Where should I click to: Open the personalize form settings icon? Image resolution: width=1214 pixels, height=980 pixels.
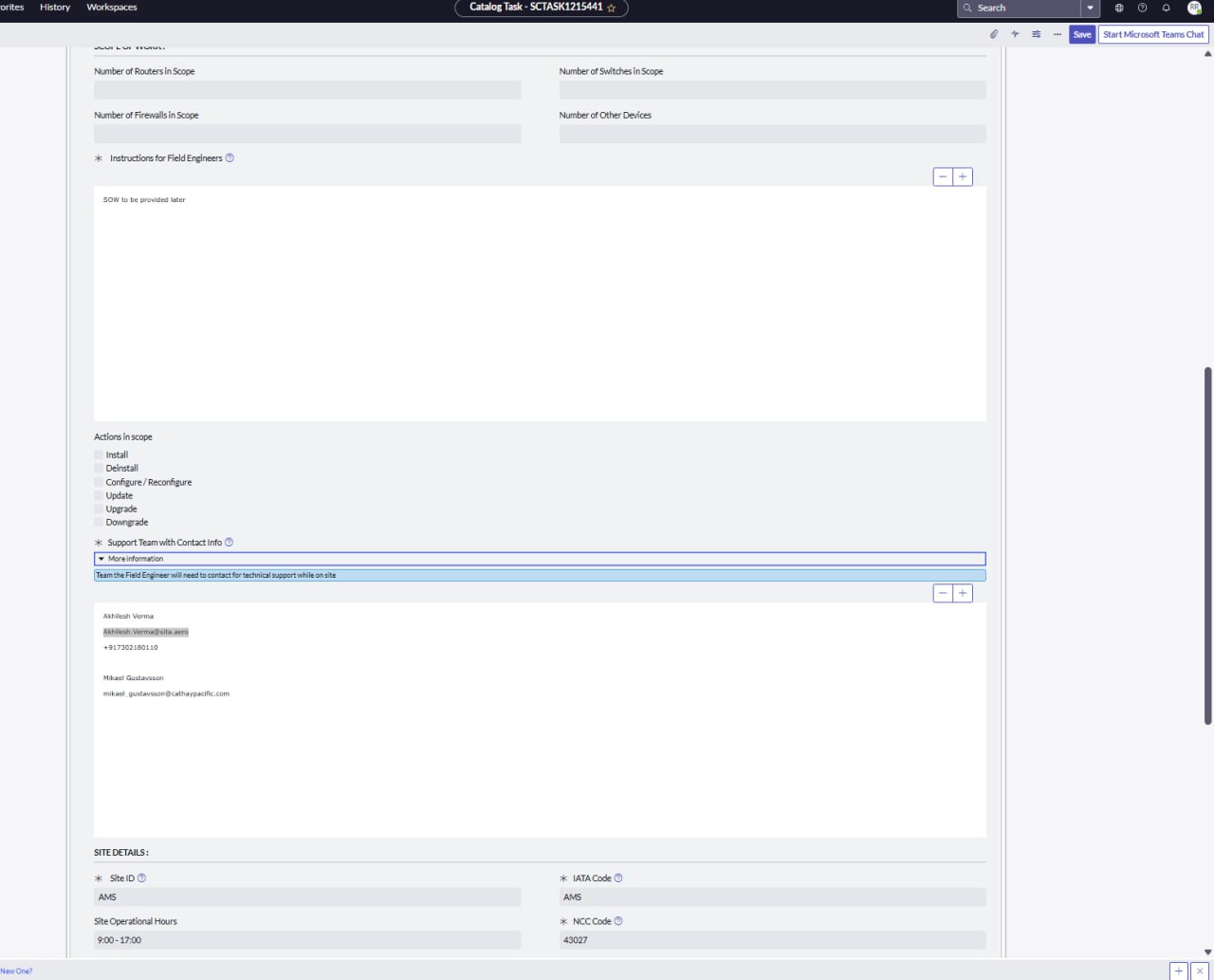pyautogui.click(x=1036, y=34)
